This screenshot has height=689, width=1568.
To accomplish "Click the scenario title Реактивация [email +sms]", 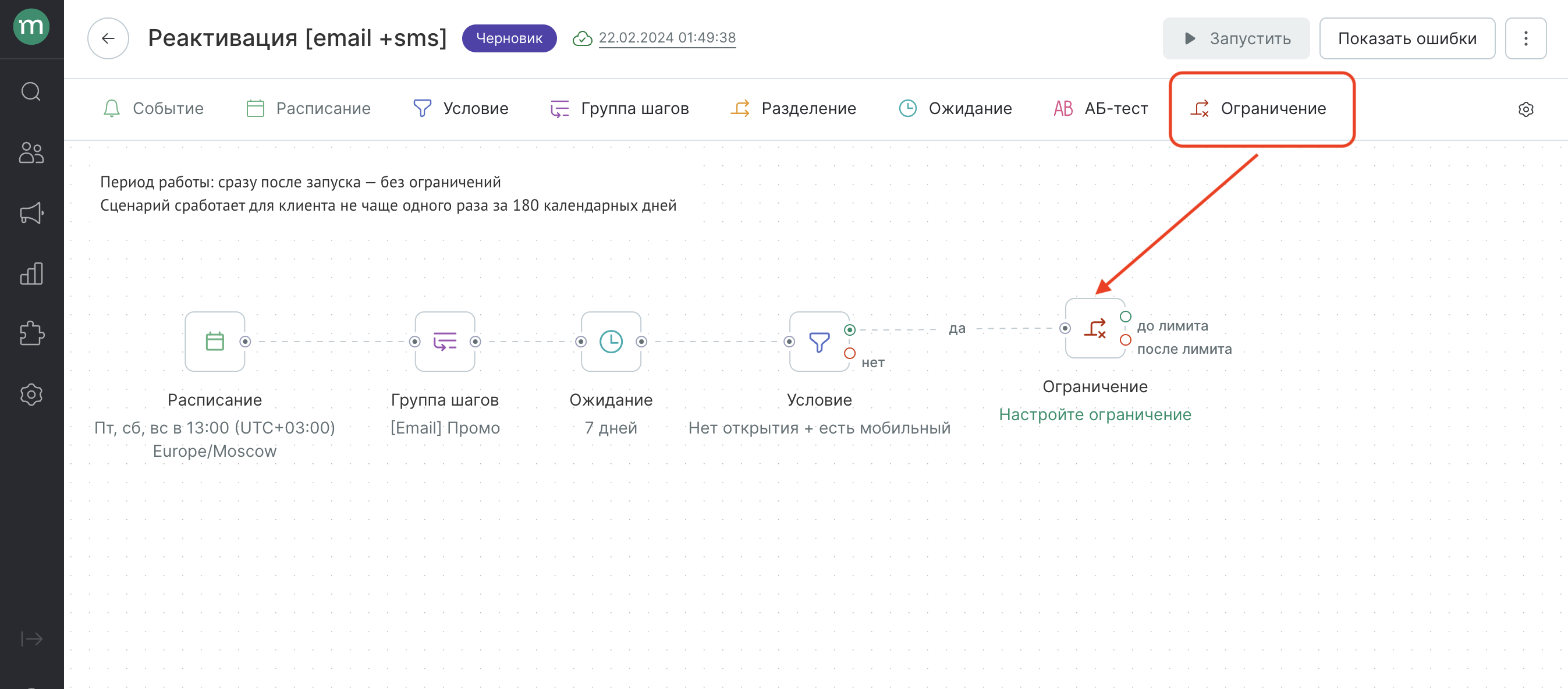I will 297,38.
